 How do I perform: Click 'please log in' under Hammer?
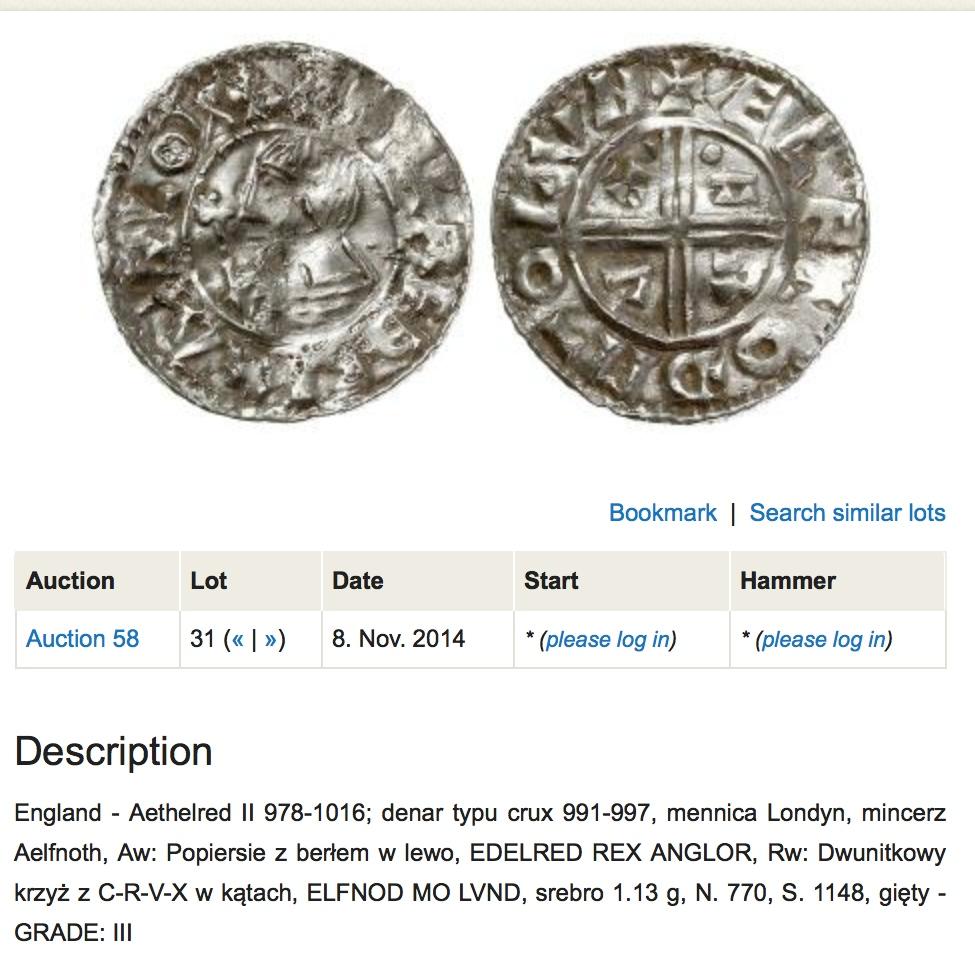click(824, 639)
